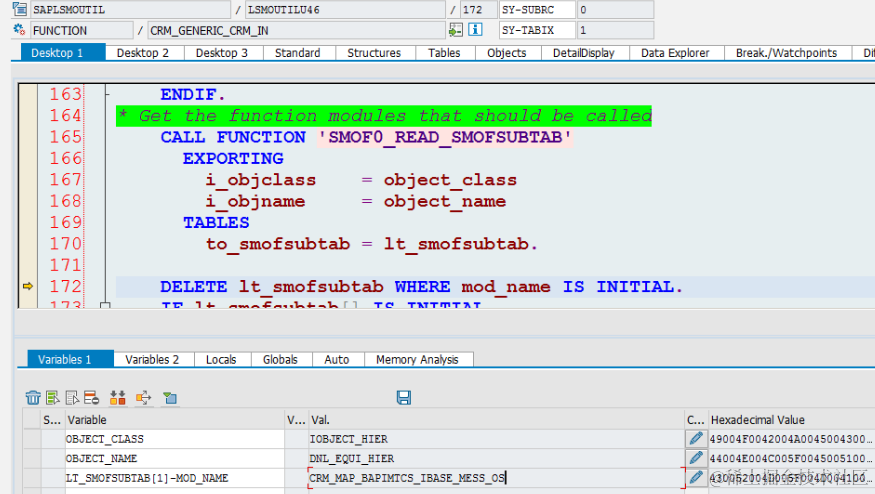Click the navigate icon left of info icon
This screenshot has width=875, height=494.
coord(456,30)
